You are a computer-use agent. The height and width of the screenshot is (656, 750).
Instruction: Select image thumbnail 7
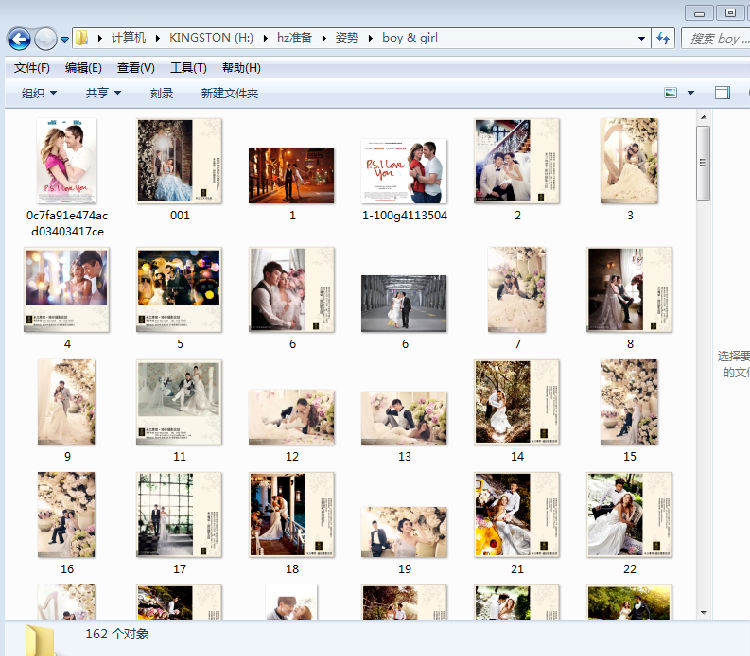[517, 290]
